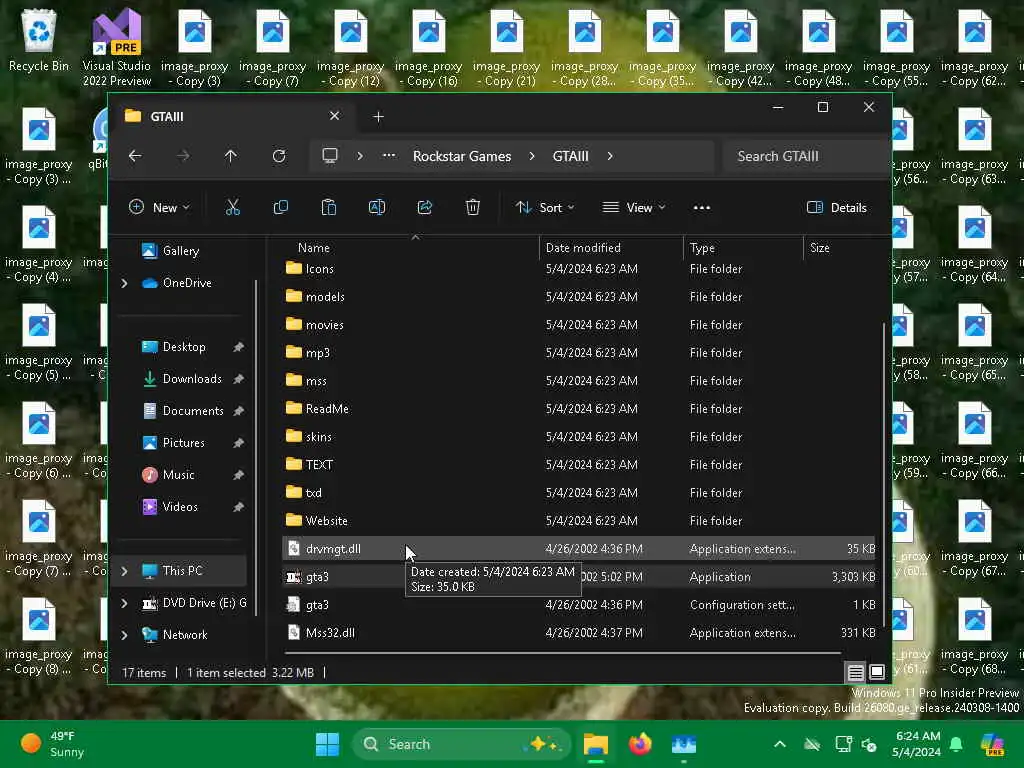Click Rockstar Games breadcrumb

tap(462, 156)
